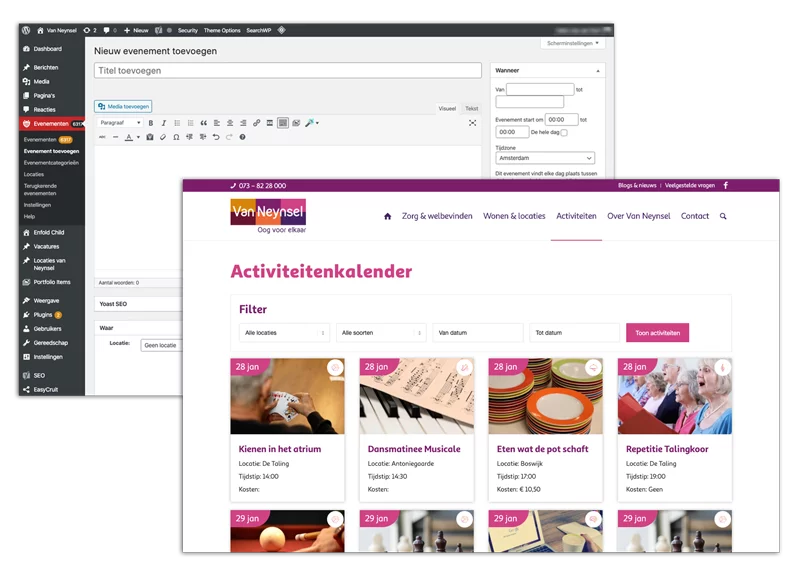Undo the last editor action
Screen dimensions: 800x575
coord(216,137)
